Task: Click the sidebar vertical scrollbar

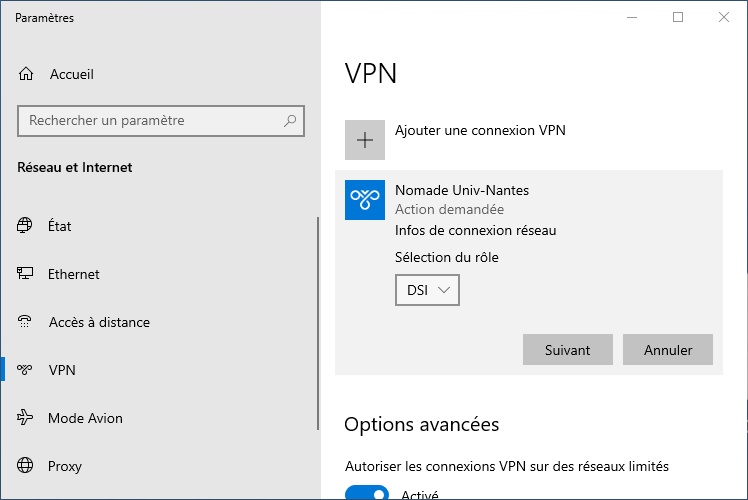Action: click(318, 300)
